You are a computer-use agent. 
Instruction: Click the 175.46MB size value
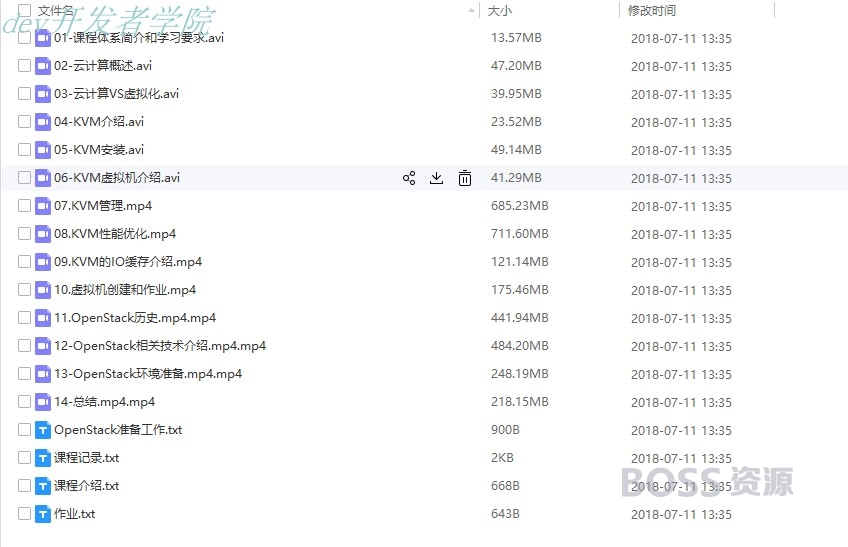pos(520,290)
